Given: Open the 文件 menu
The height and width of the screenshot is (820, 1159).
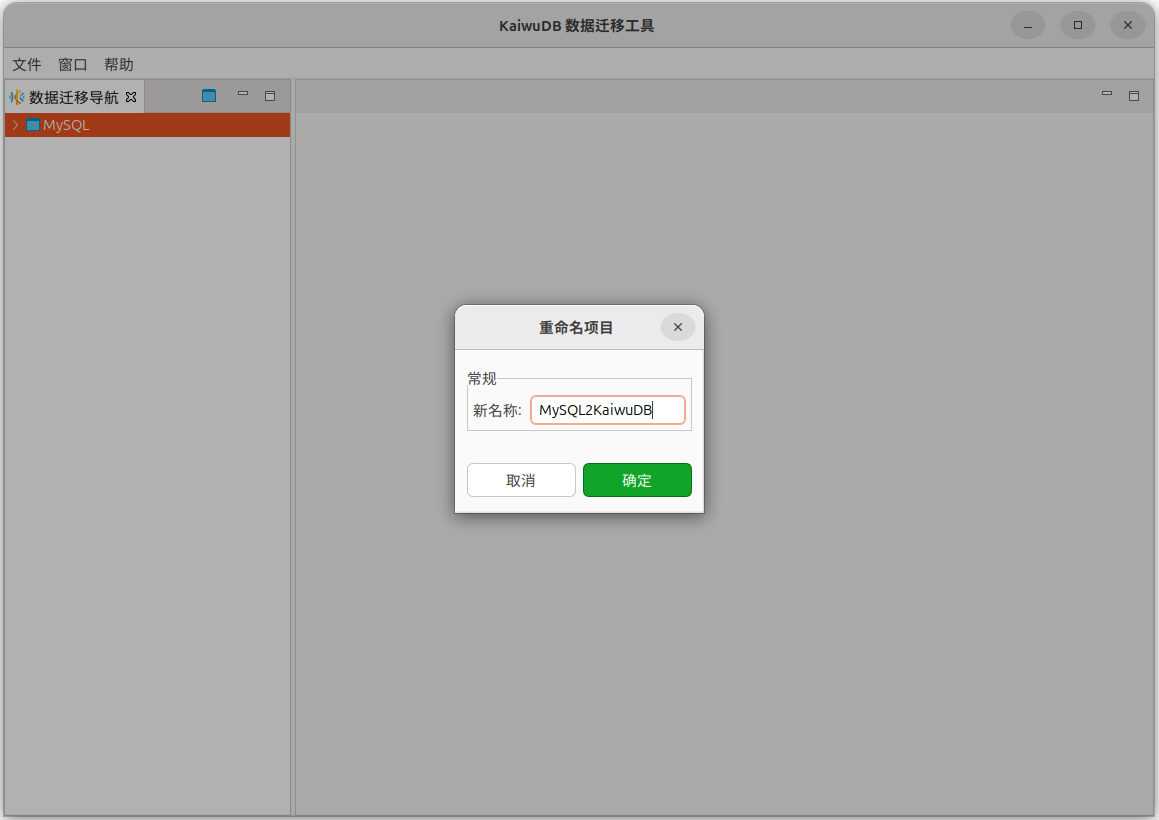Looking at the screenshot, I should pyautogui.click(x=27, y=64).
